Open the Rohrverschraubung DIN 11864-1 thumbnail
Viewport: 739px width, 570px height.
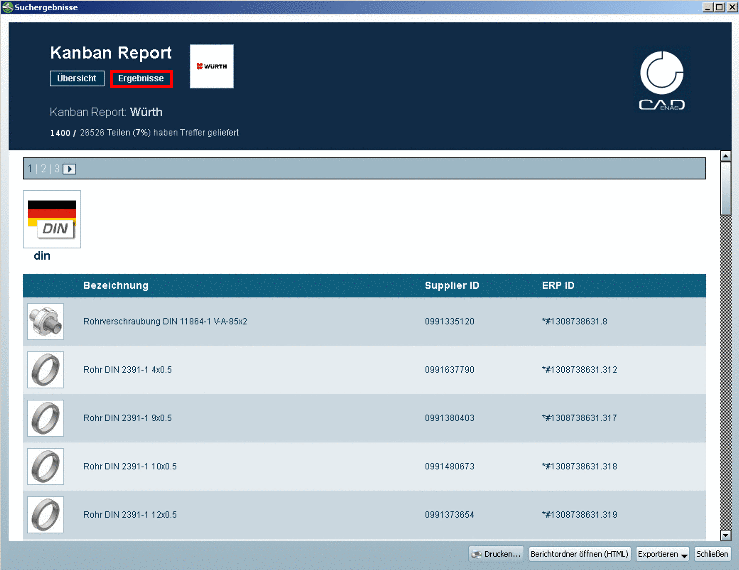[45, 321]
